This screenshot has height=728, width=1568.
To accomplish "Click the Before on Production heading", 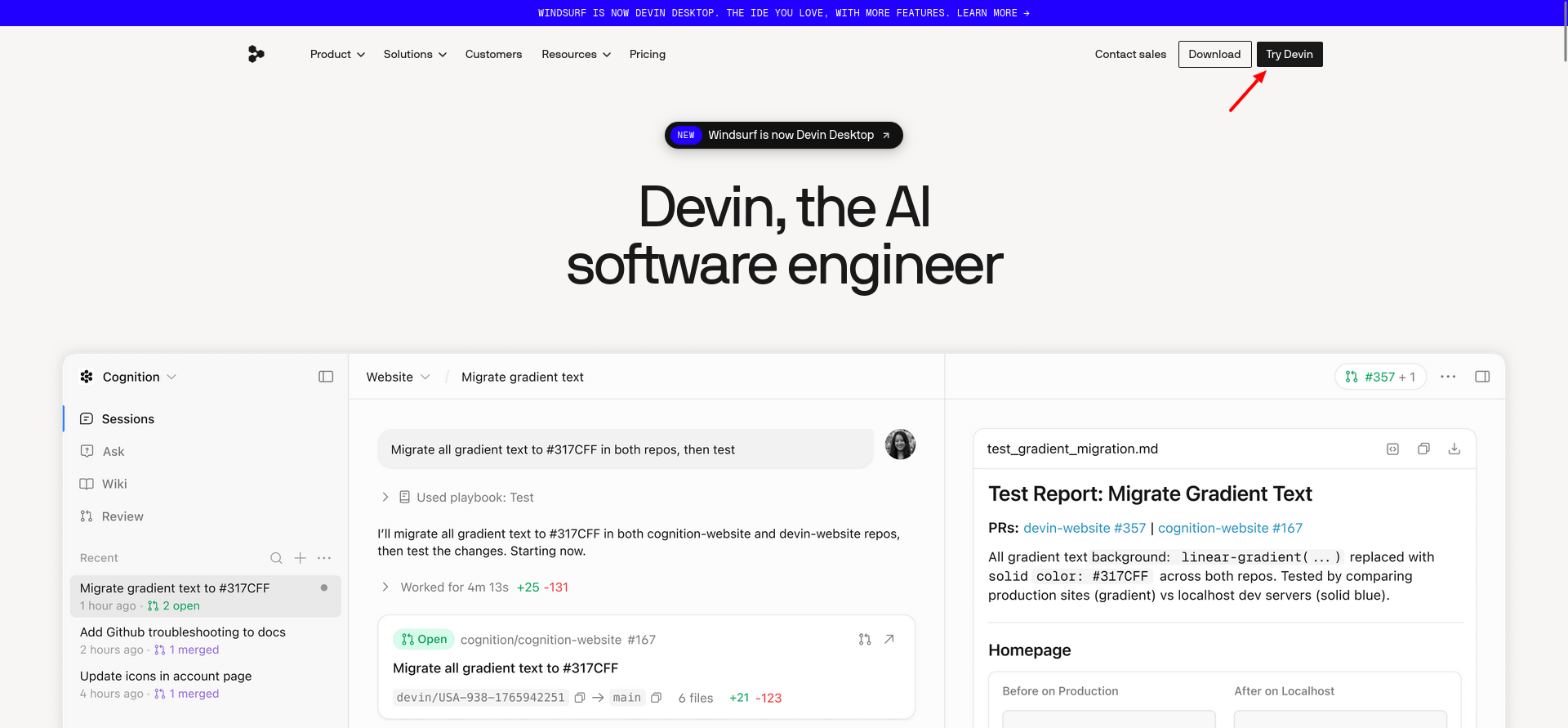I will tap(1060, 691).
